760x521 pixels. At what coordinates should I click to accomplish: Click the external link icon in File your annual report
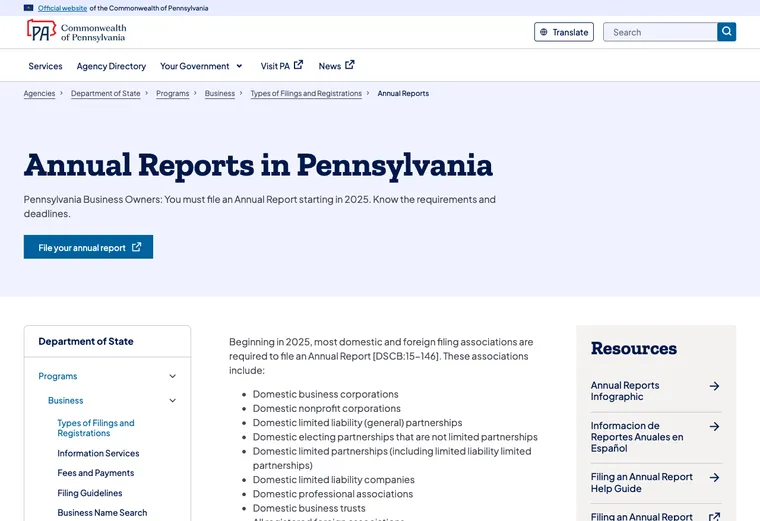(x=137, y=247)
